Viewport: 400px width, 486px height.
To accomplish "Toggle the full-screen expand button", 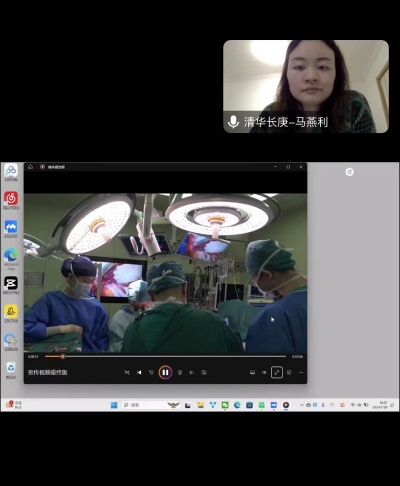I will click(x=277, y=372).
